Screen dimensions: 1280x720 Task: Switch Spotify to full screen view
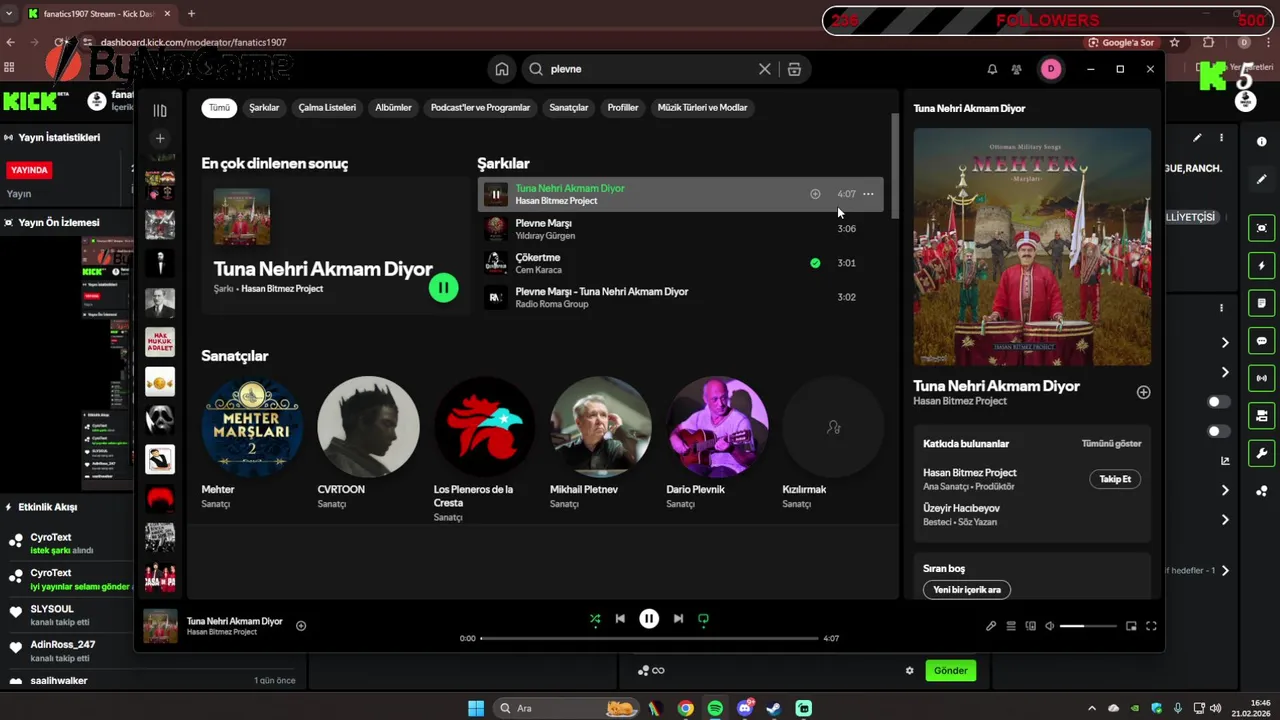tap(1151, 626)
